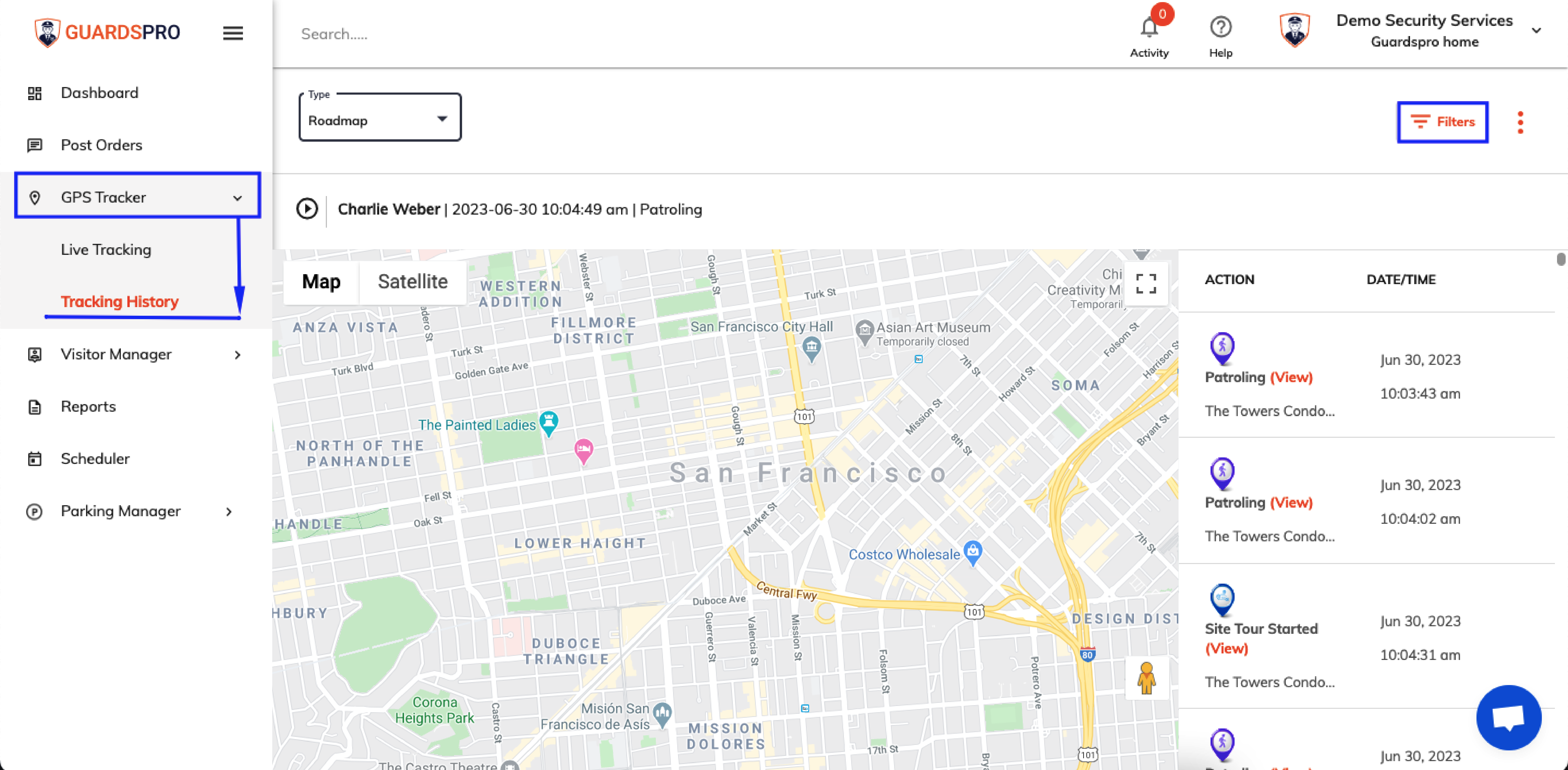This screenshot has width=1568, height=770.
Task: Go to Post Orders in the sidebar
Action: pyautogui.click(x=102, y=145)
